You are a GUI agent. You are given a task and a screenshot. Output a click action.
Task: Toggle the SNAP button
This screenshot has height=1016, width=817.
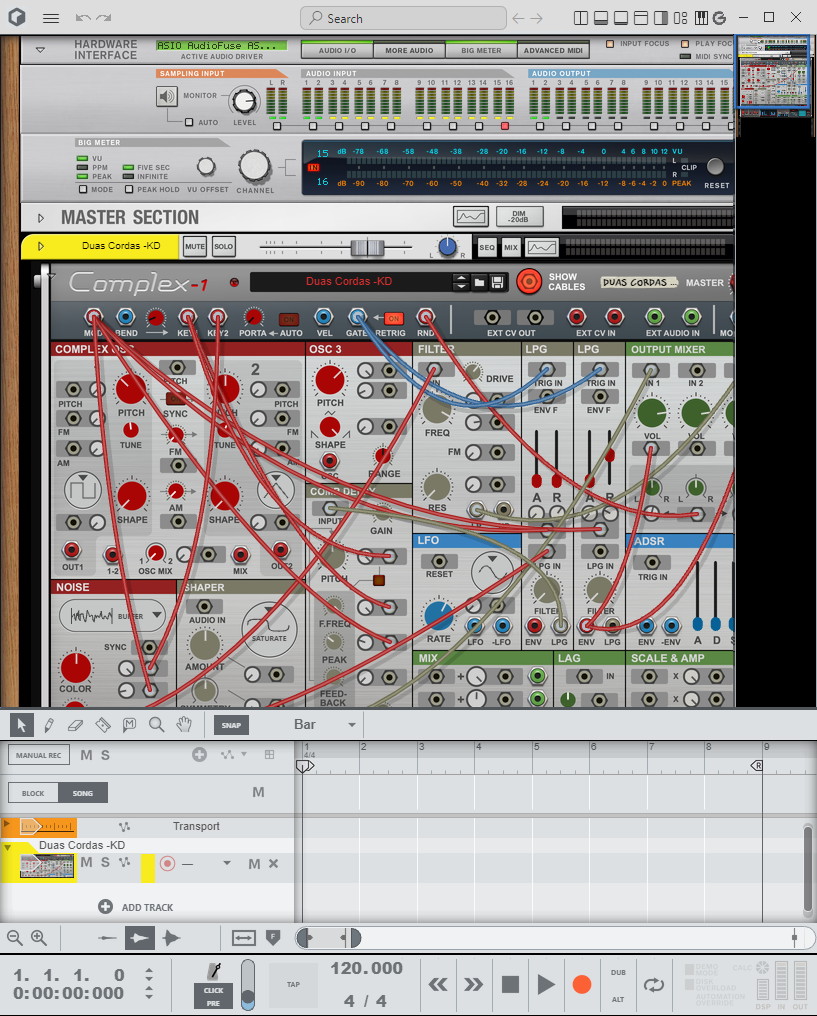(231, 725)
